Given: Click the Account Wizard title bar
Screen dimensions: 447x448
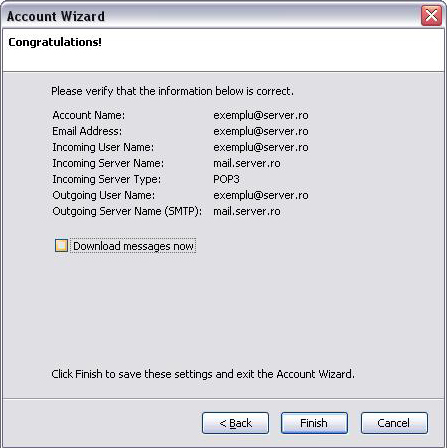Looking at the screenshot, I should (x=213, y=16).
